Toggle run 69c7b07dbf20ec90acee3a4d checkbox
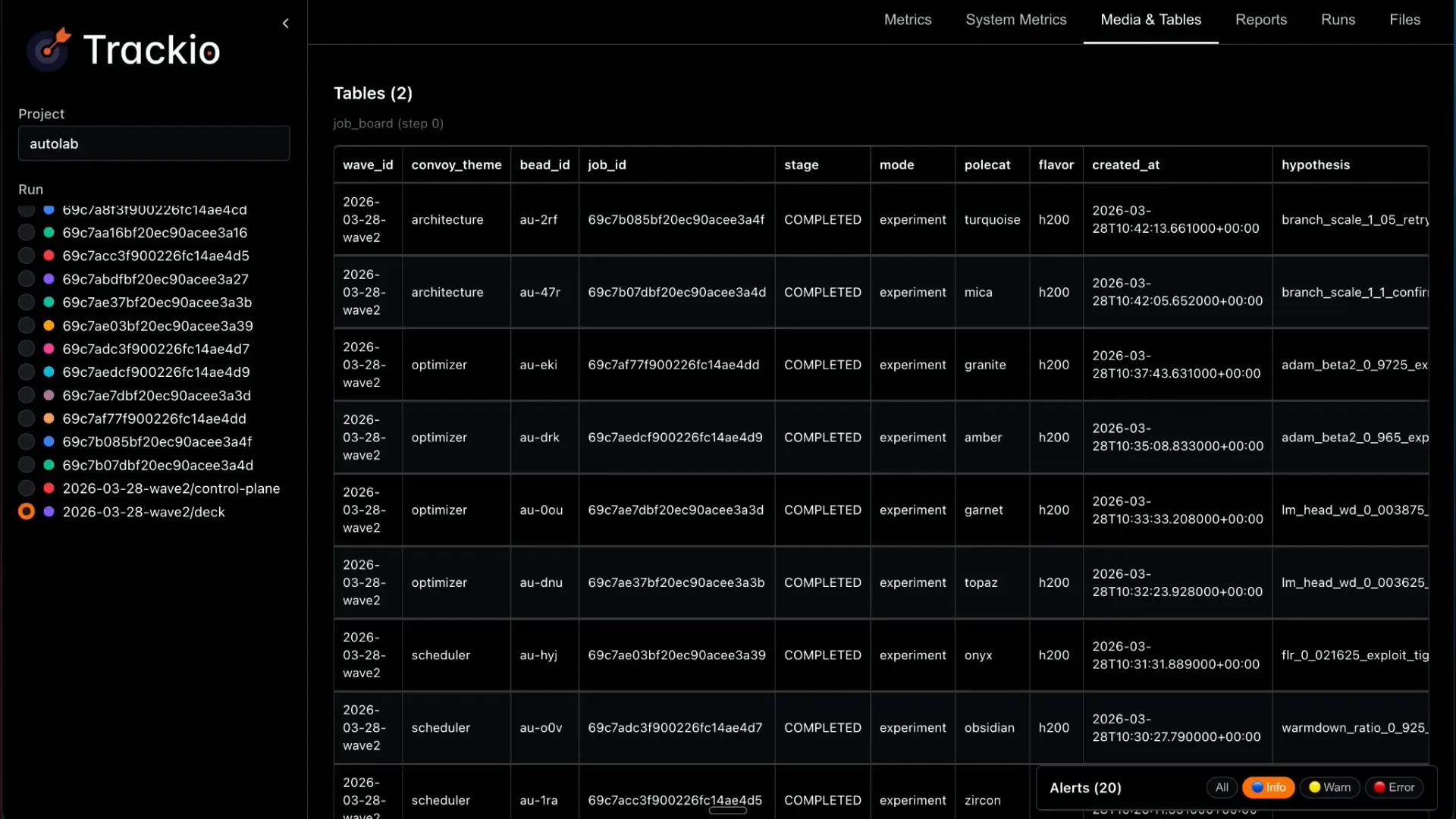 [x=27, y=465]
